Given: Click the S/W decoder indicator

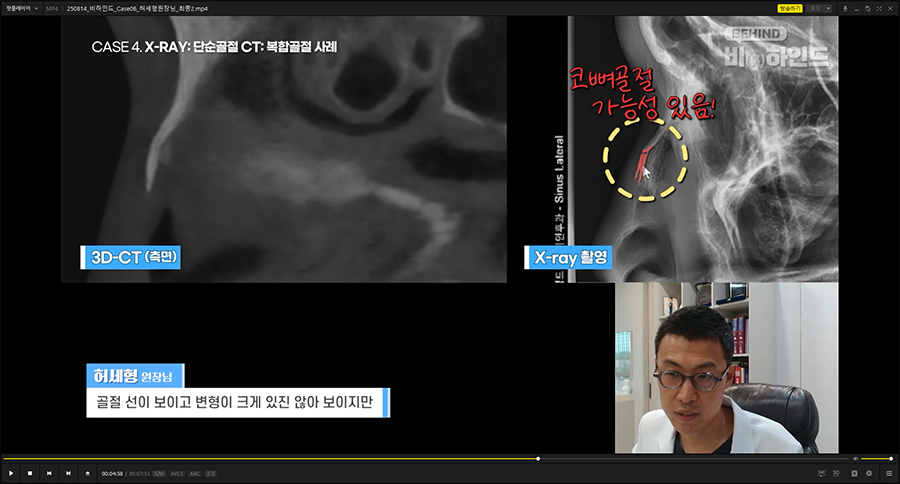Looking at the screenshot, I should pos(159,473).
